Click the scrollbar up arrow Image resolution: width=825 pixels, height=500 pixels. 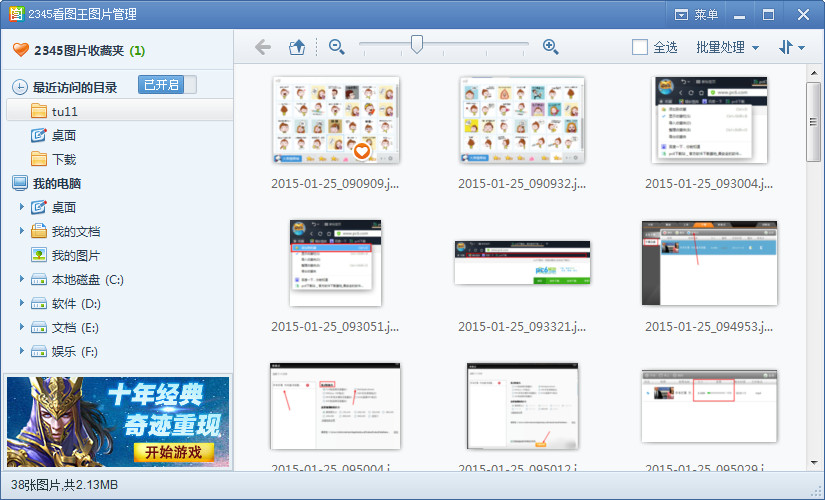tap(814, 73)
